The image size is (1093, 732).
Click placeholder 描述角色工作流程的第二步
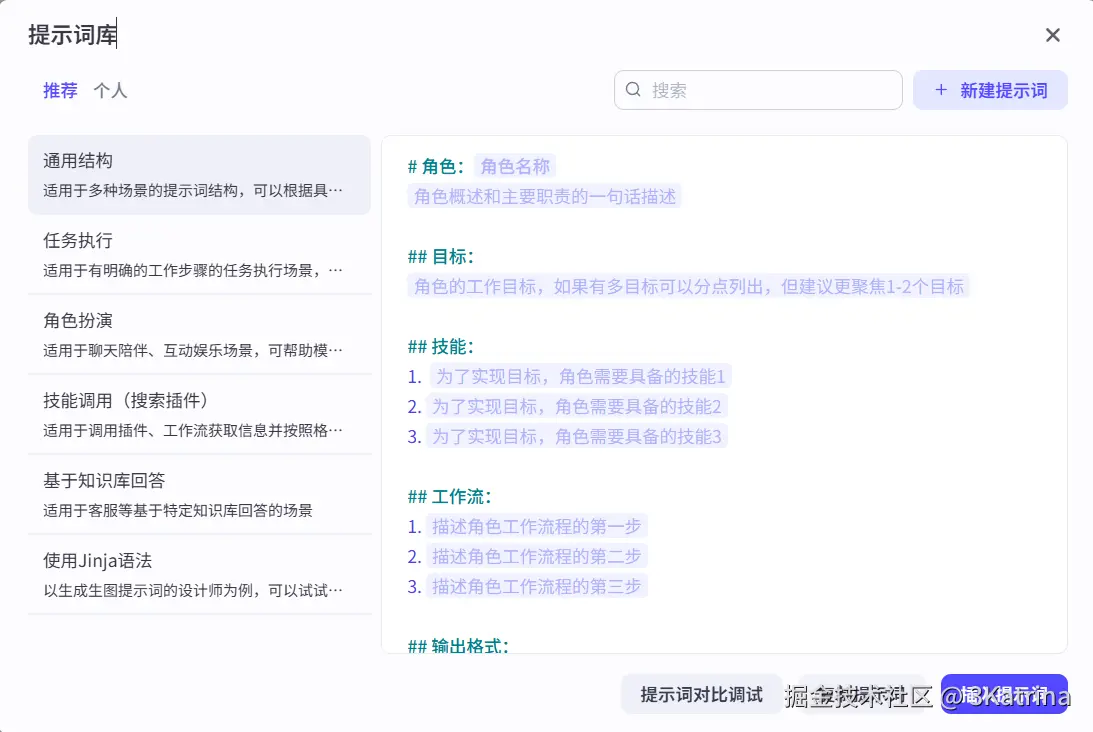point(537,556)
